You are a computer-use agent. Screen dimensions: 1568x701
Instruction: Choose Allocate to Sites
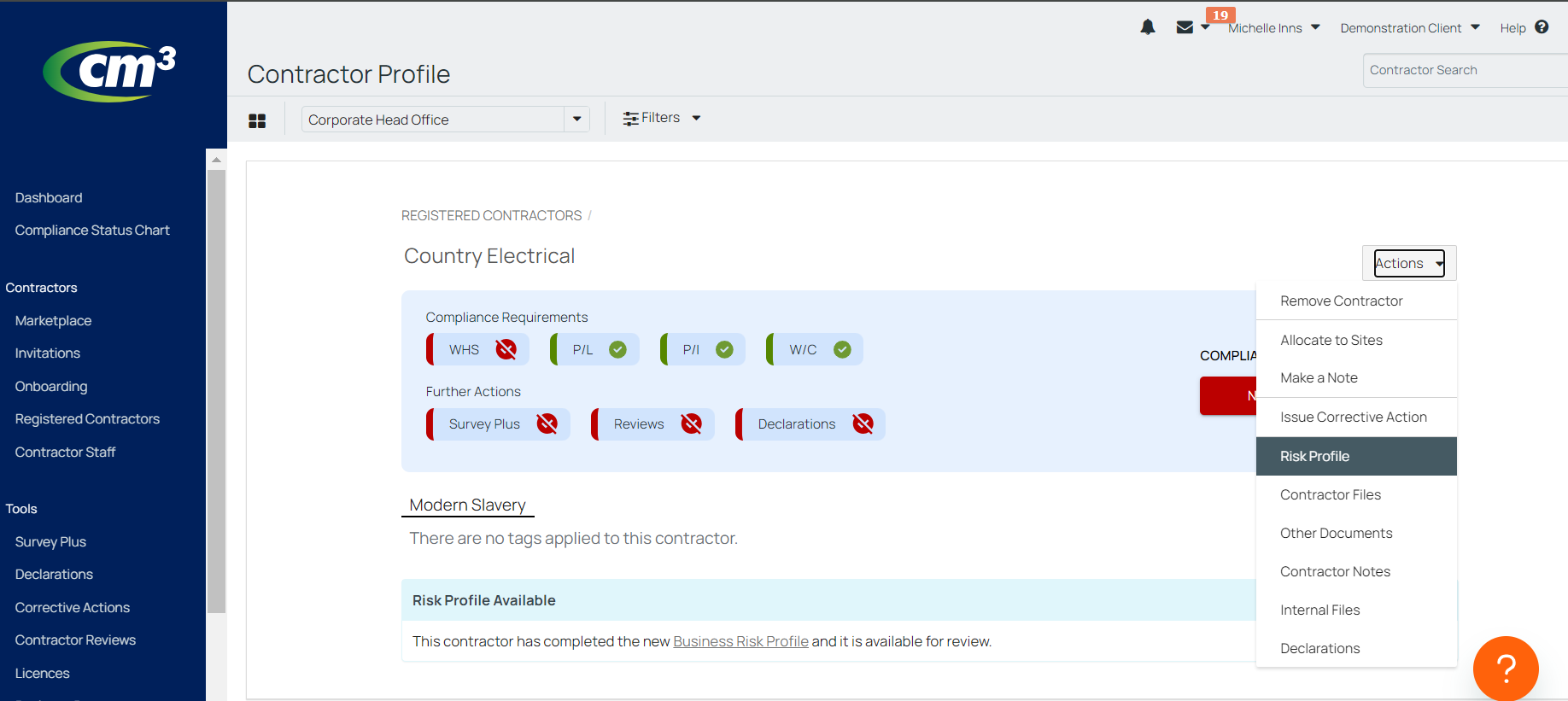[x=1356, y=340]
